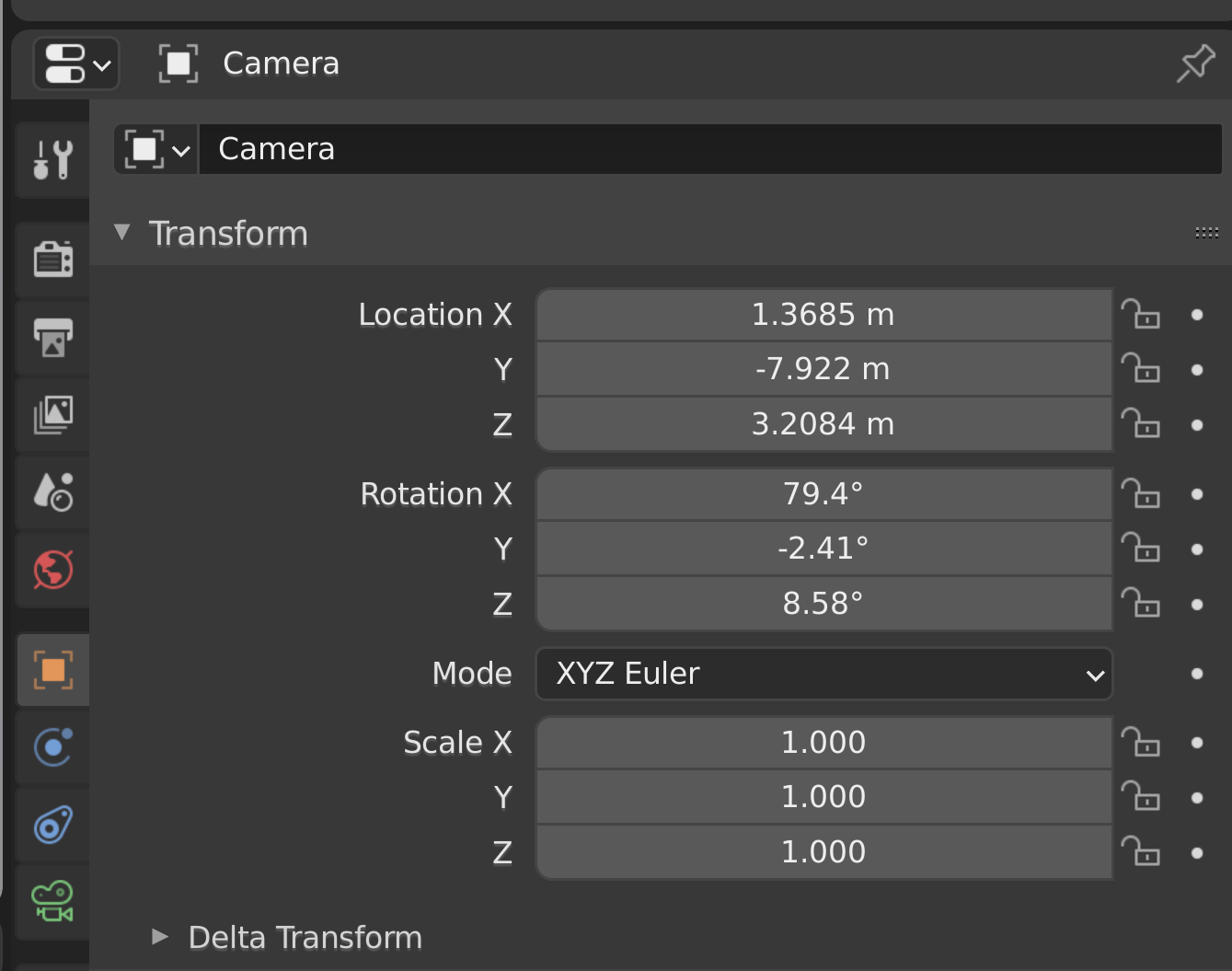Click the Scale Y value field

(x=824, y=797)
